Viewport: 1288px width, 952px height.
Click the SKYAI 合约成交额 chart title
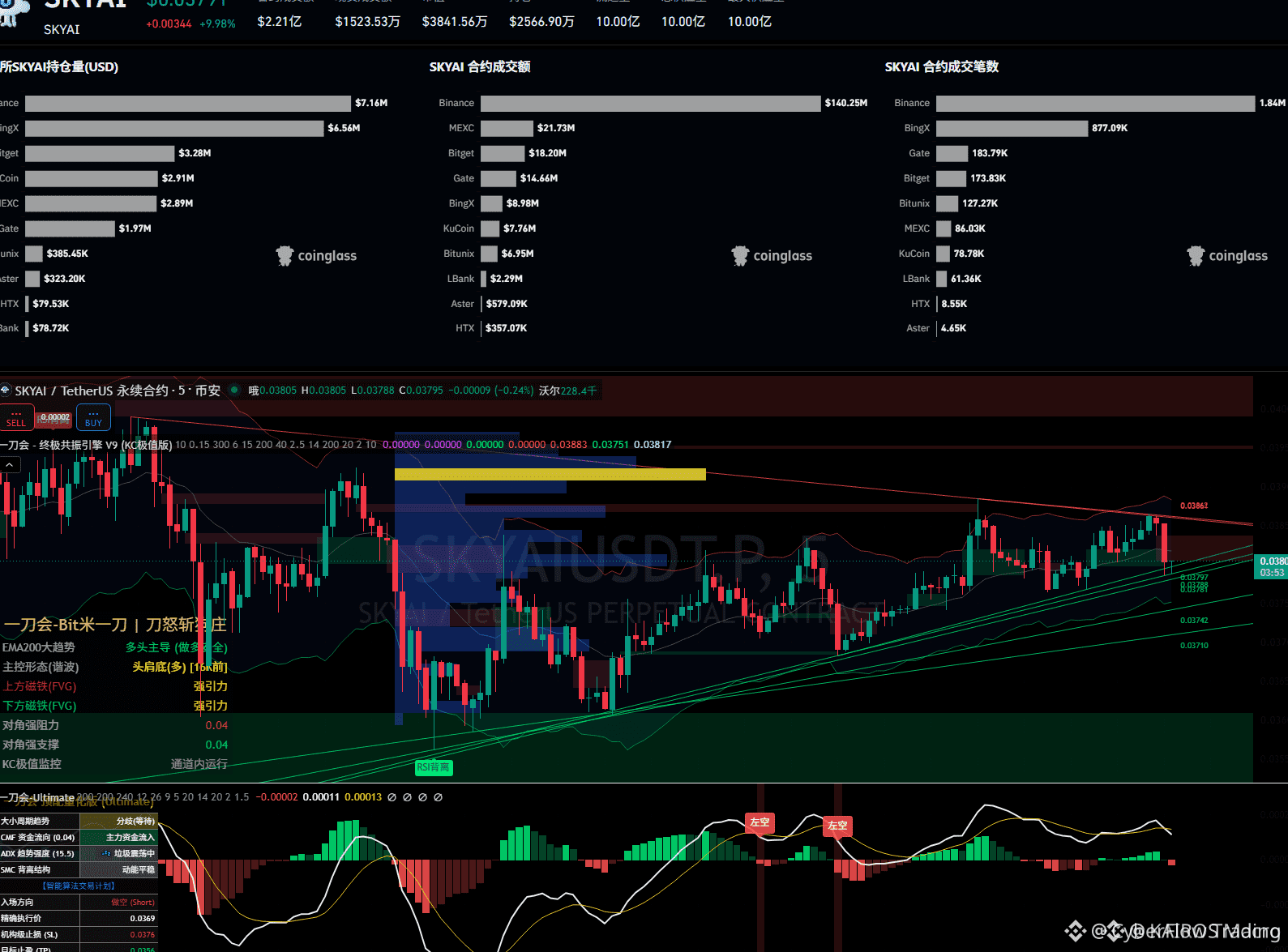480,66
